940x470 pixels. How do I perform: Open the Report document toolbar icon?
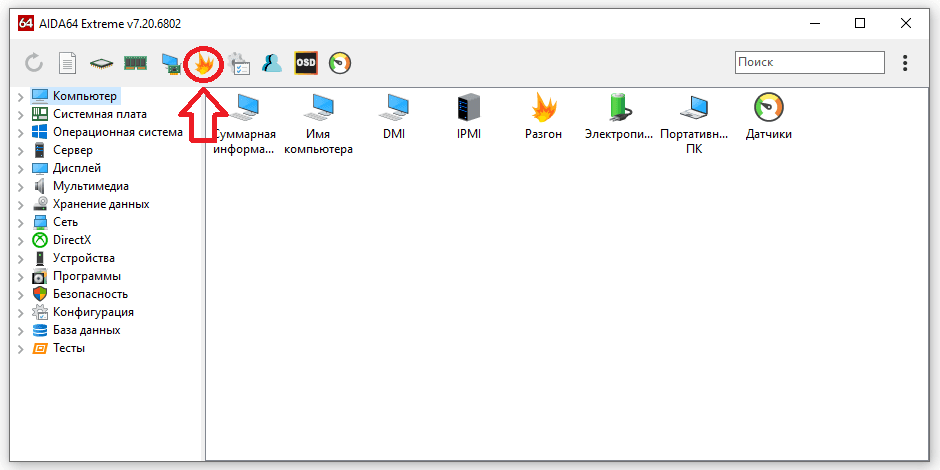68,63
